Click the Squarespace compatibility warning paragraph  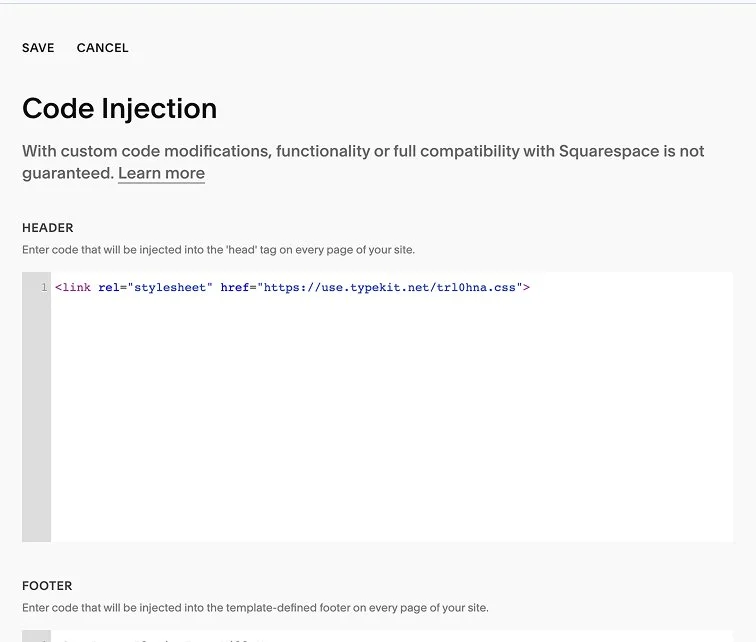click(363, 152)
